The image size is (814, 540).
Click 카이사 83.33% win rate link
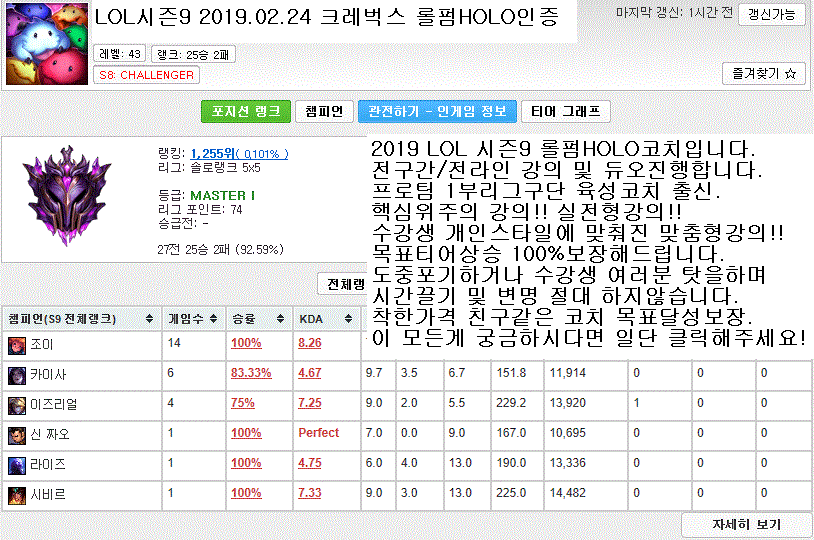click(251, 373)
